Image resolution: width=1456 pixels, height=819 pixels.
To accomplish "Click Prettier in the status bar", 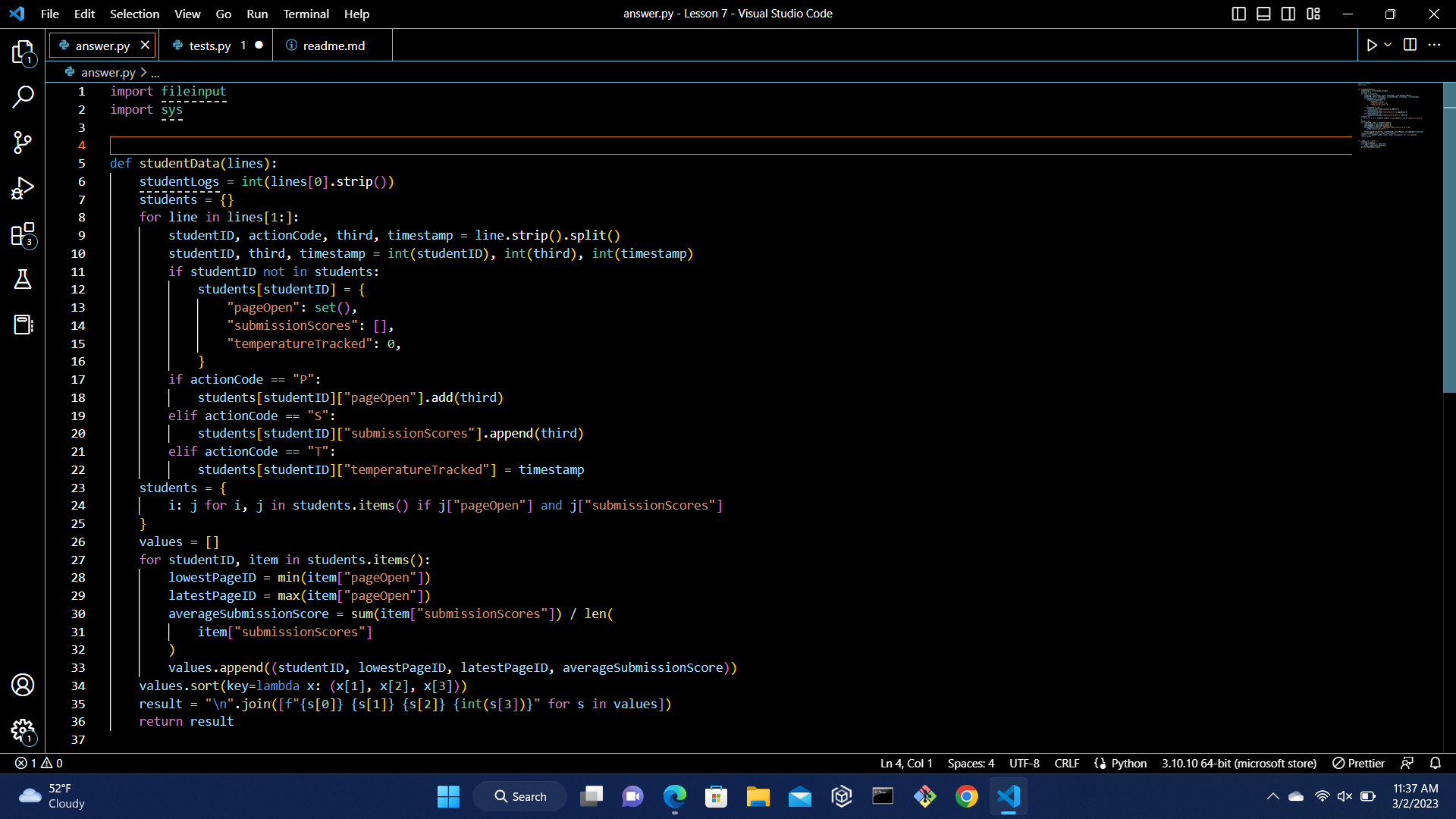I will click(1357, 763).
